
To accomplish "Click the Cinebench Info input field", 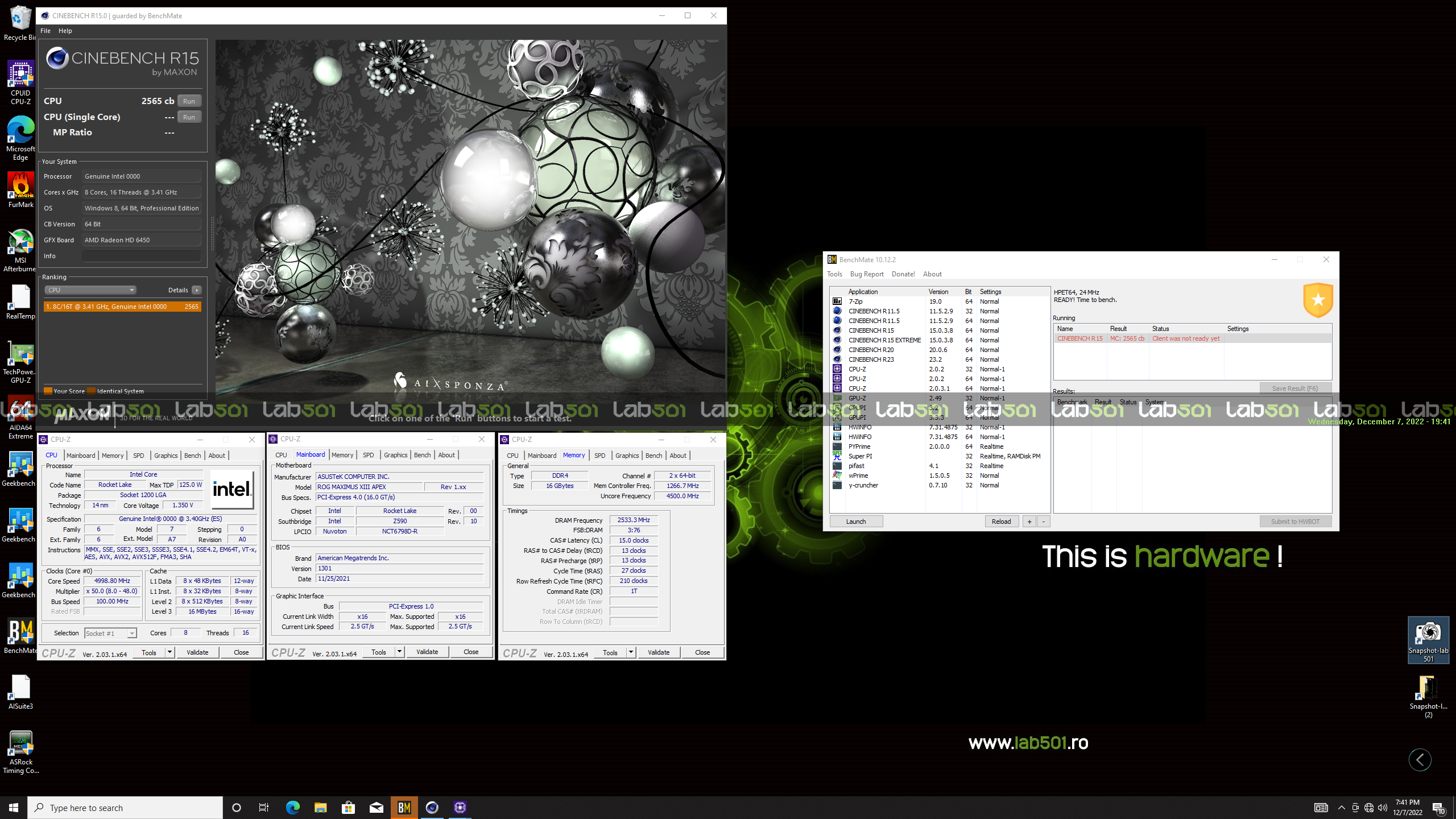I will [x=141, y=256].
